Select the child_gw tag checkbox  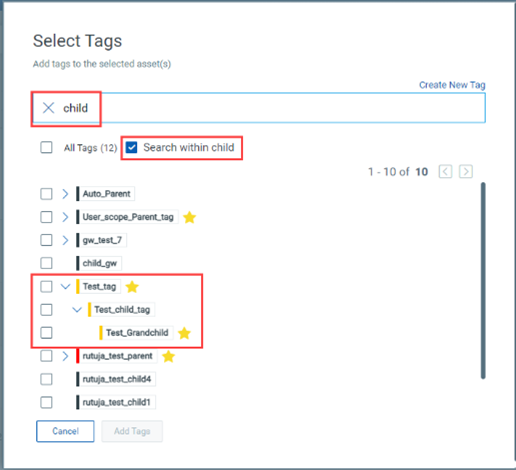pyautogui.click(x=46, y=263)
